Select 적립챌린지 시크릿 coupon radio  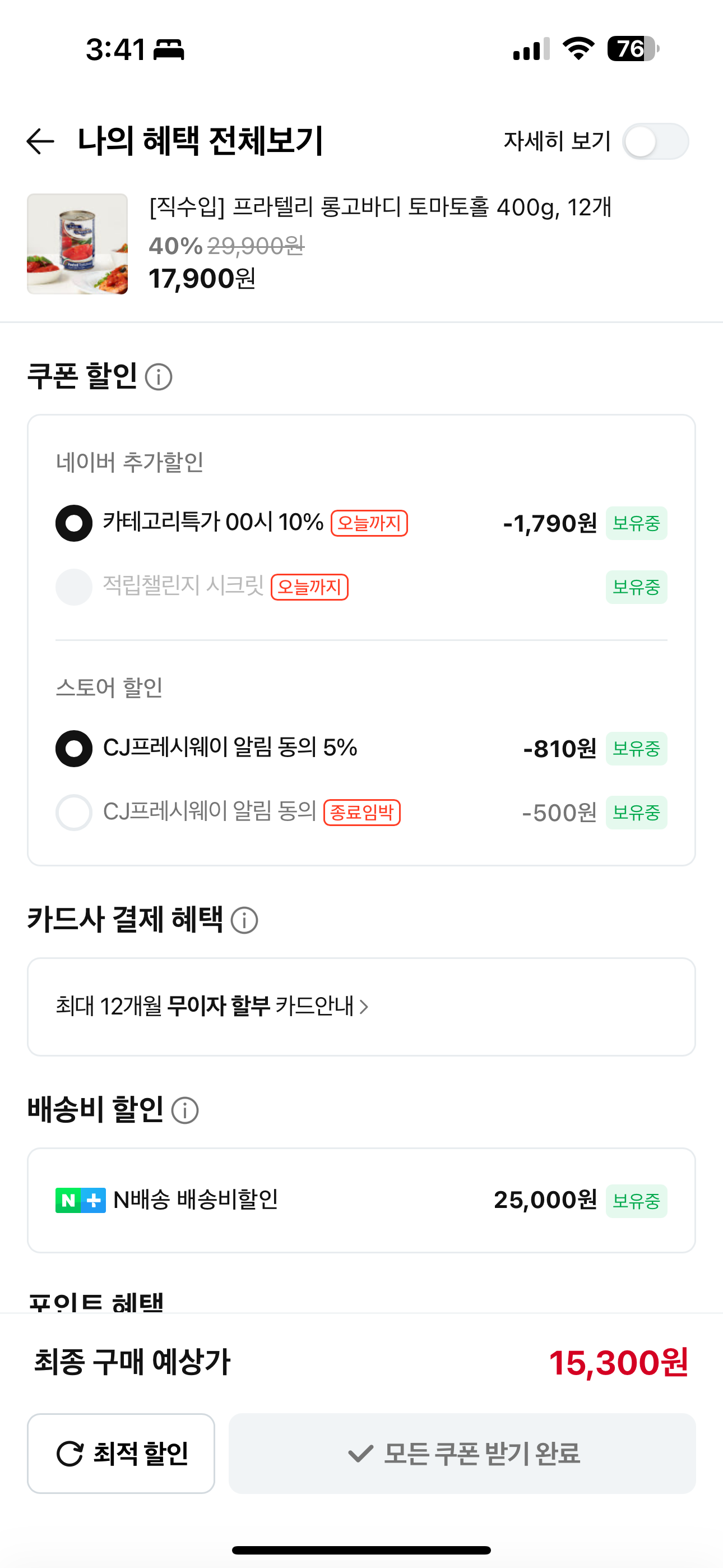pos(73,587)
